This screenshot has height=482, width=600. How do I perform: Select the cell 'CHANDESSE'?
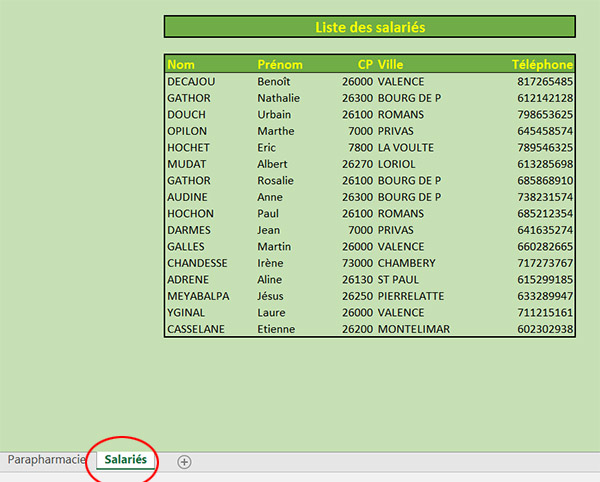coord(197,263)
